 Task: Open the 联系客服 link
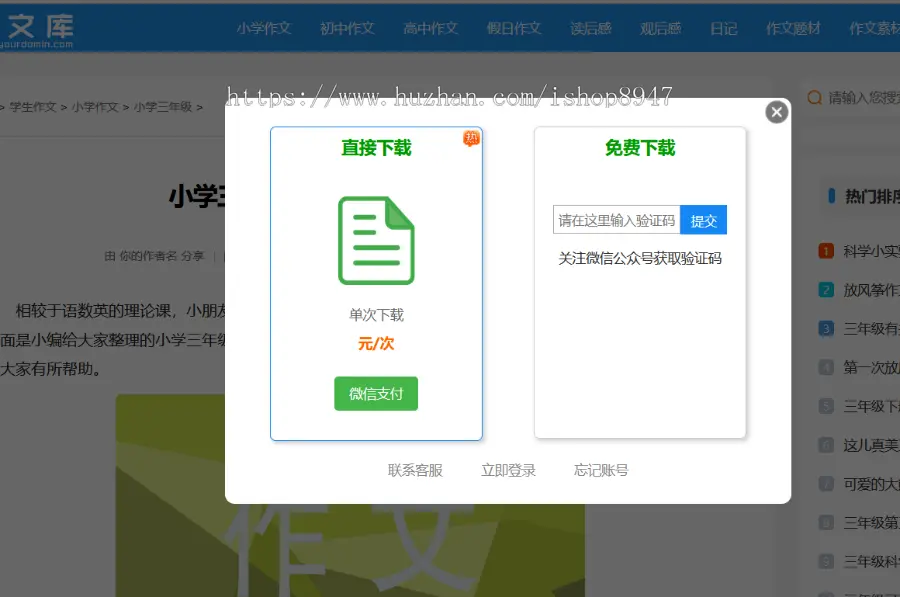coord(415,470)
